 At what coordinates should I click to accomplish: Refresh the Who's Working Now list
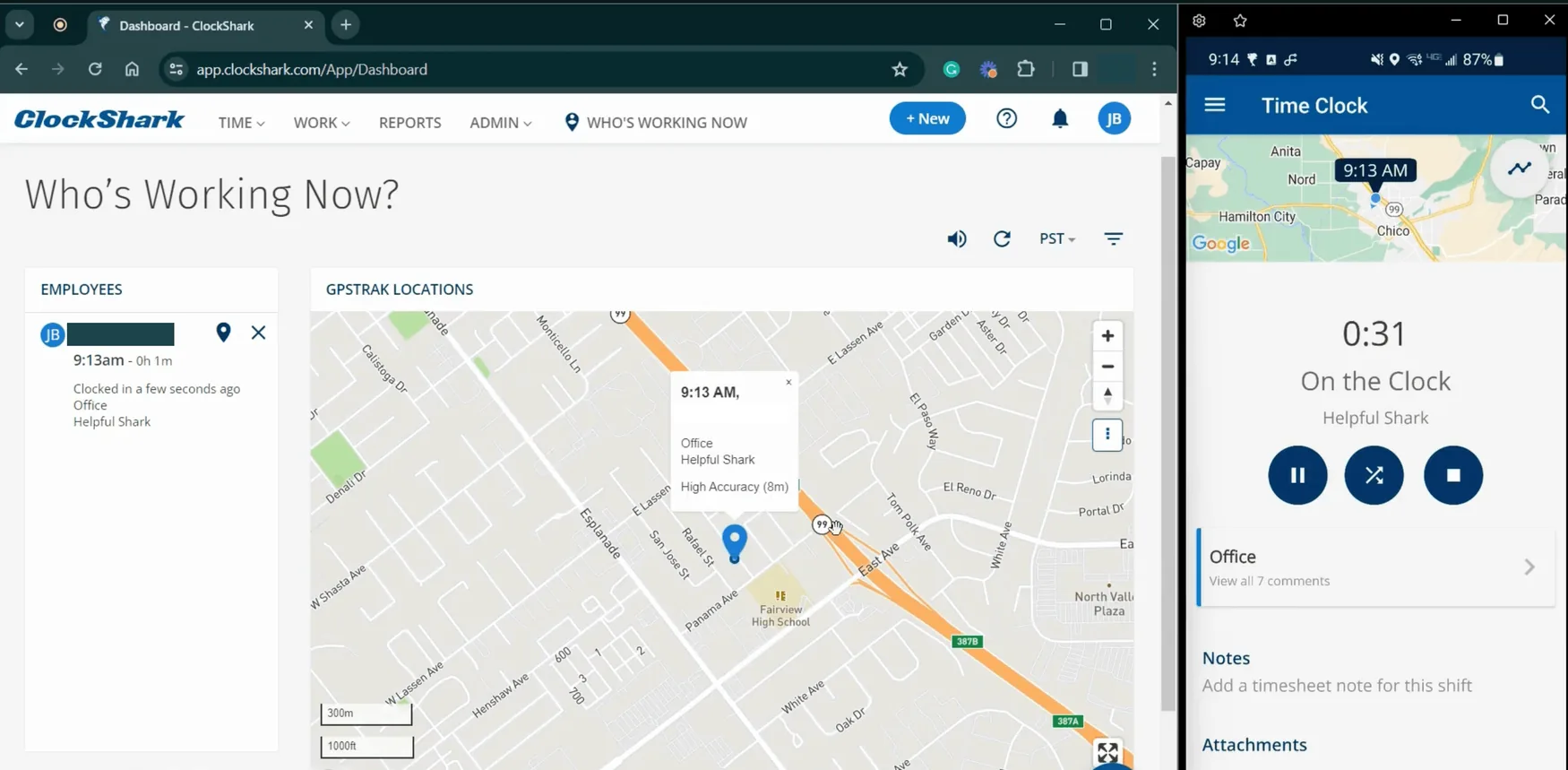click(x=1002, y=238)
